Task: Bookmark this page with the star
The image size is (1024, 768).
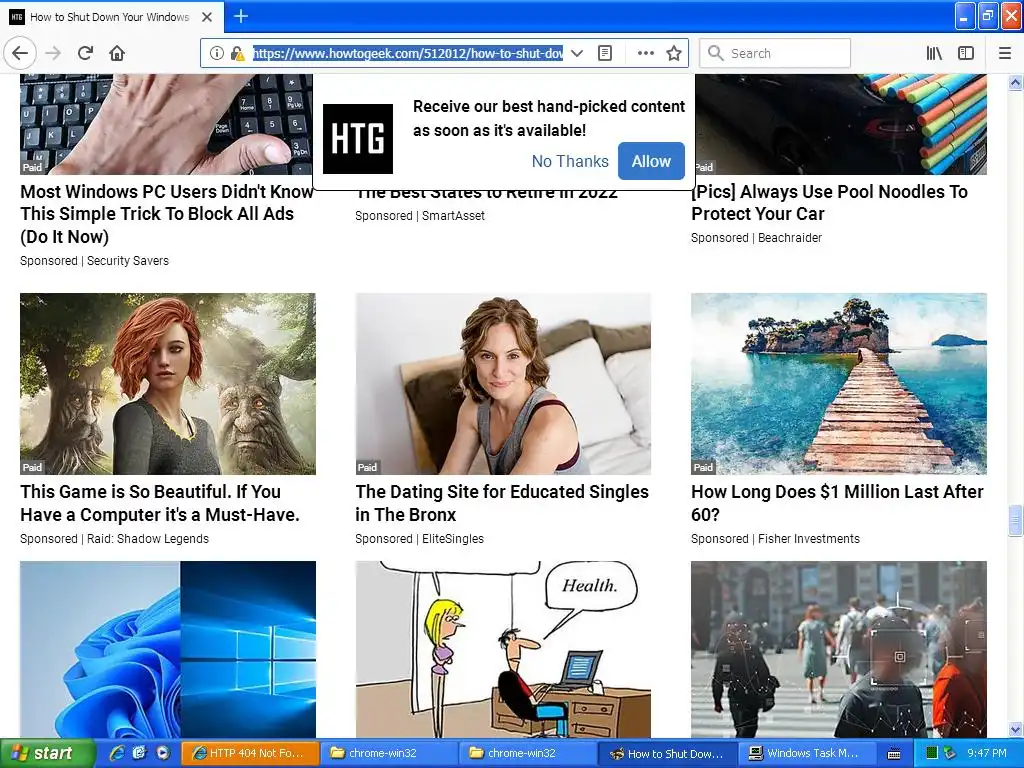Action: pos(674,53)
